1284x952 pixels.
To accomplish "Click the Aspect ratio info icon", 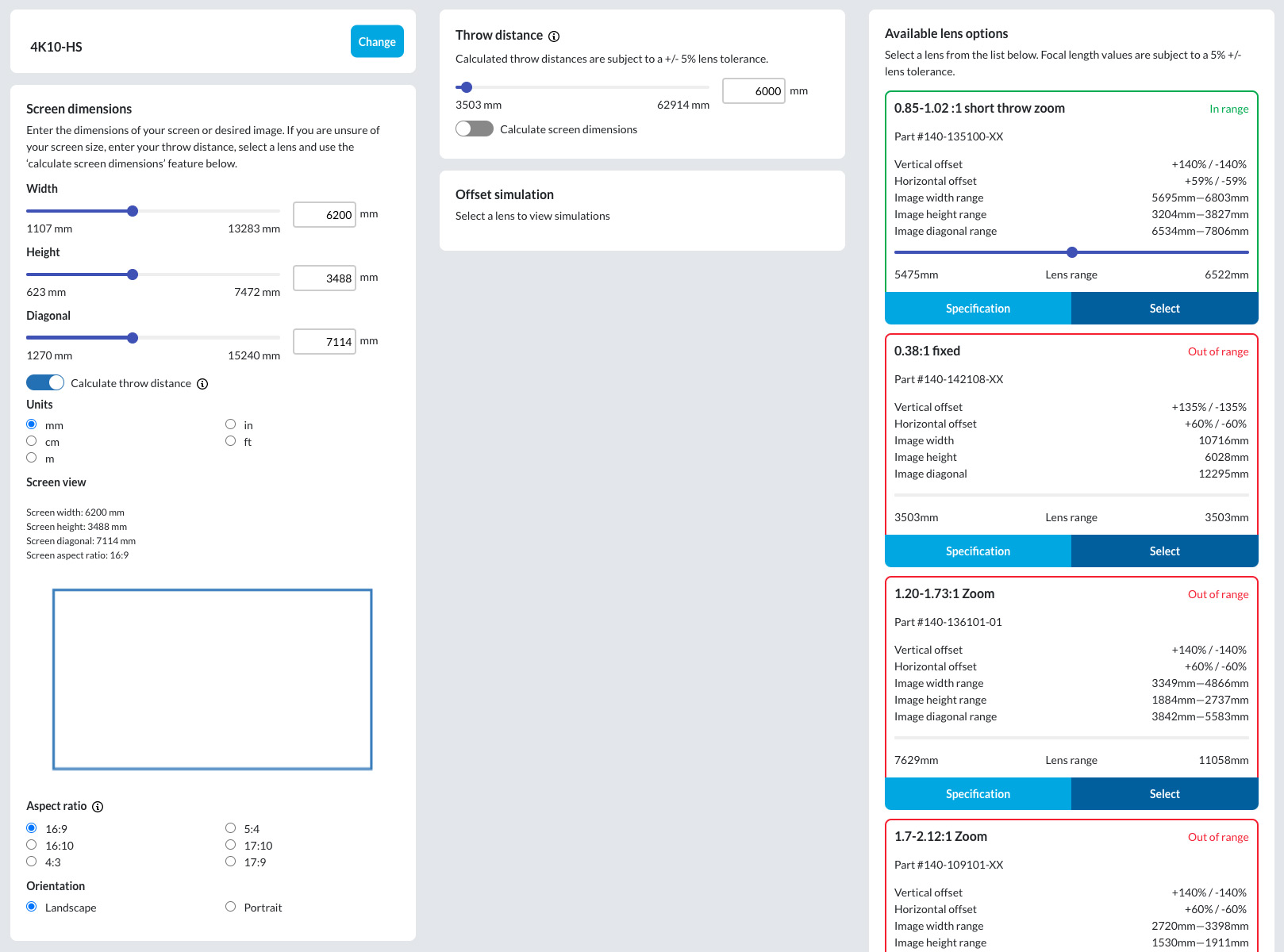I will [98, 807].
